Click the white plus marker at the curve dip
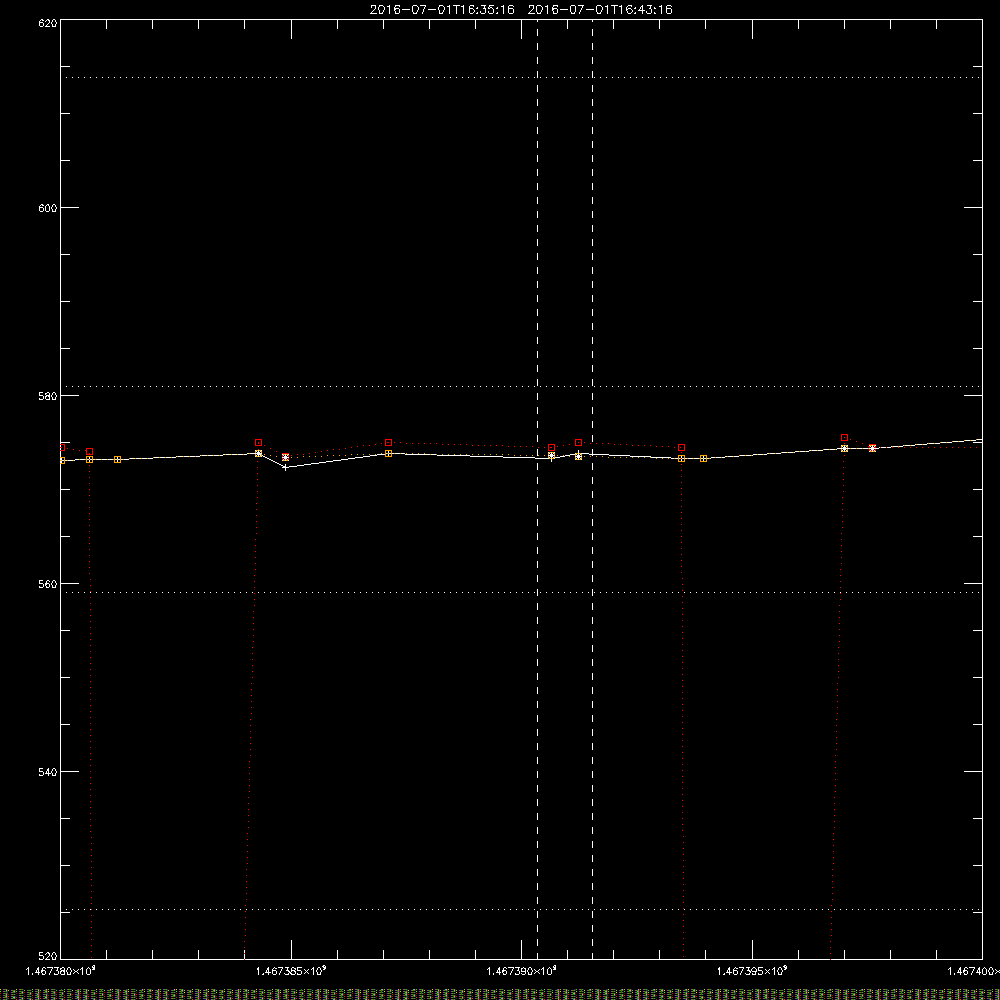 click(x=286, y=467)
